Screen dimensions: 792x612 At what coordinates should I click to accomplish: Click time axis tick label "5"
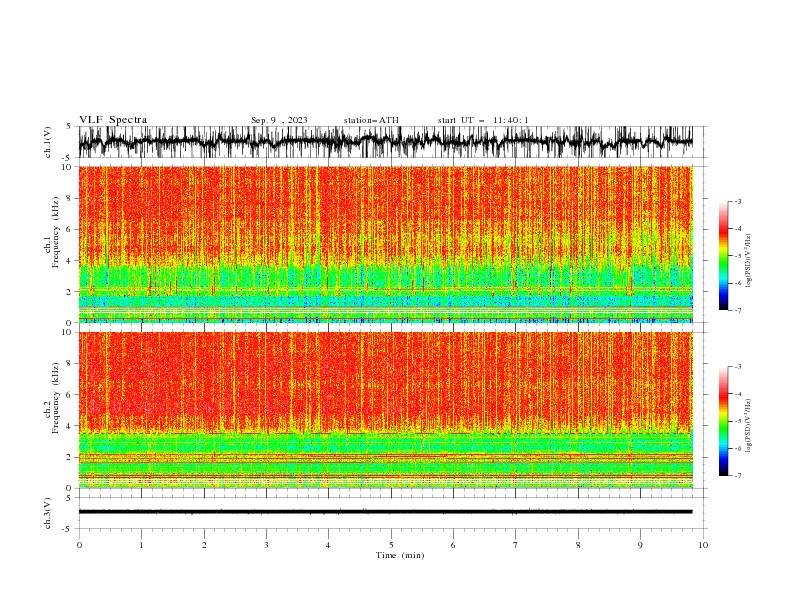click(391, 545)
